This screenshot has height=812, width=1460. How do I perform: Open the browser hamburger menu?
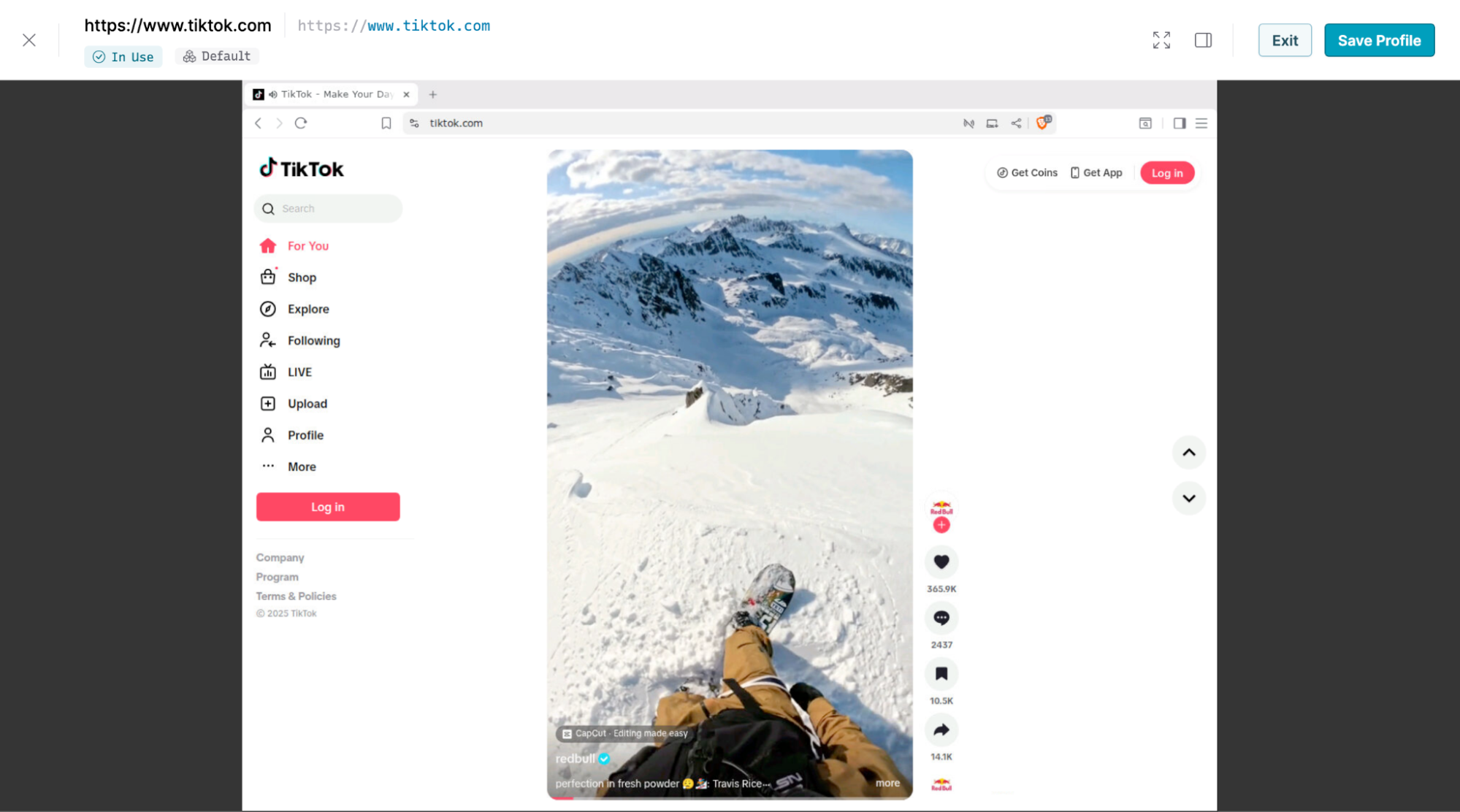click(1201, 123)
